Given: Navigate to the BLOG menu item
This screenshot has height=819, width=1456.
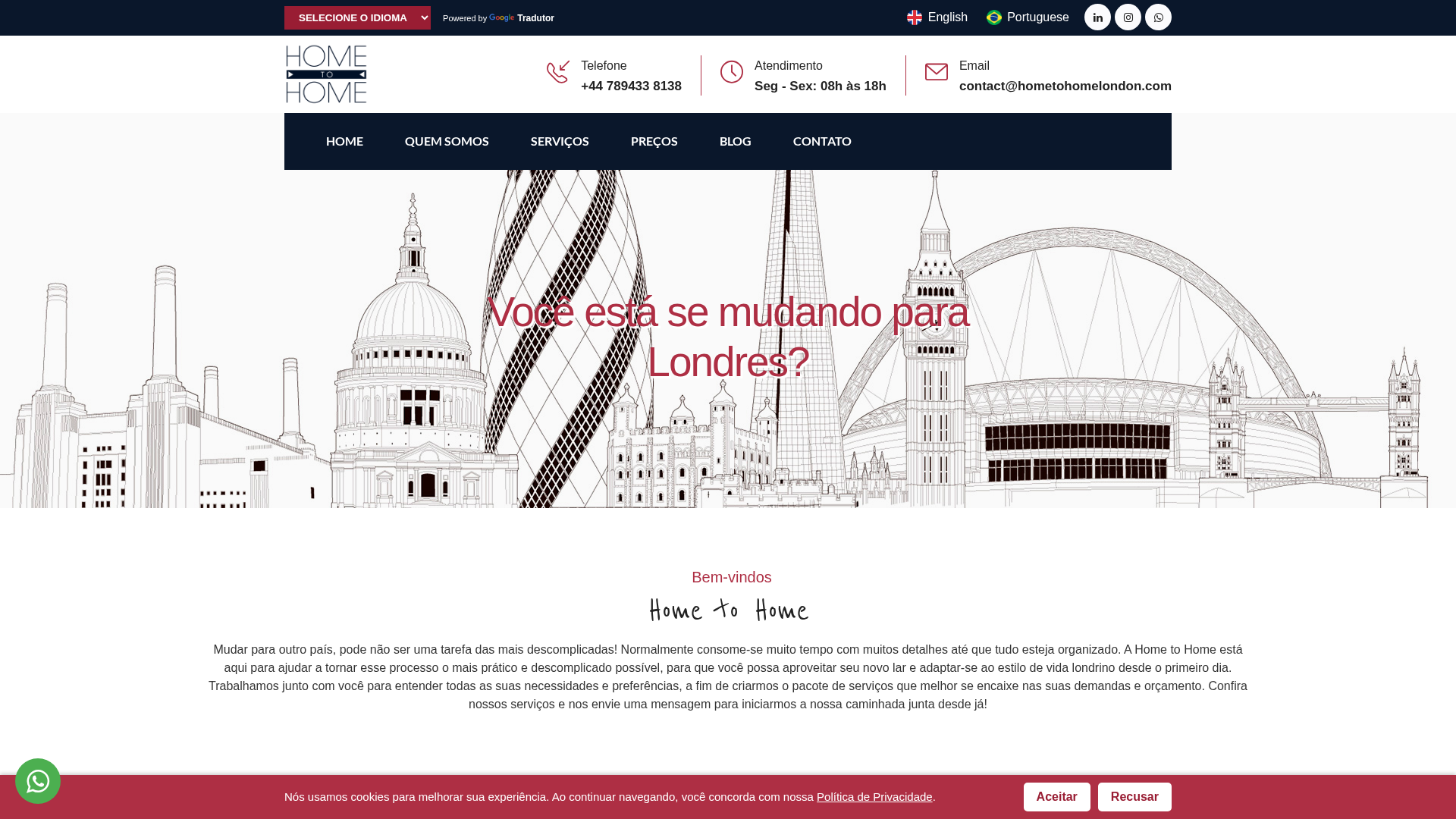Looking at the screenshot, I should click(734, 141).
